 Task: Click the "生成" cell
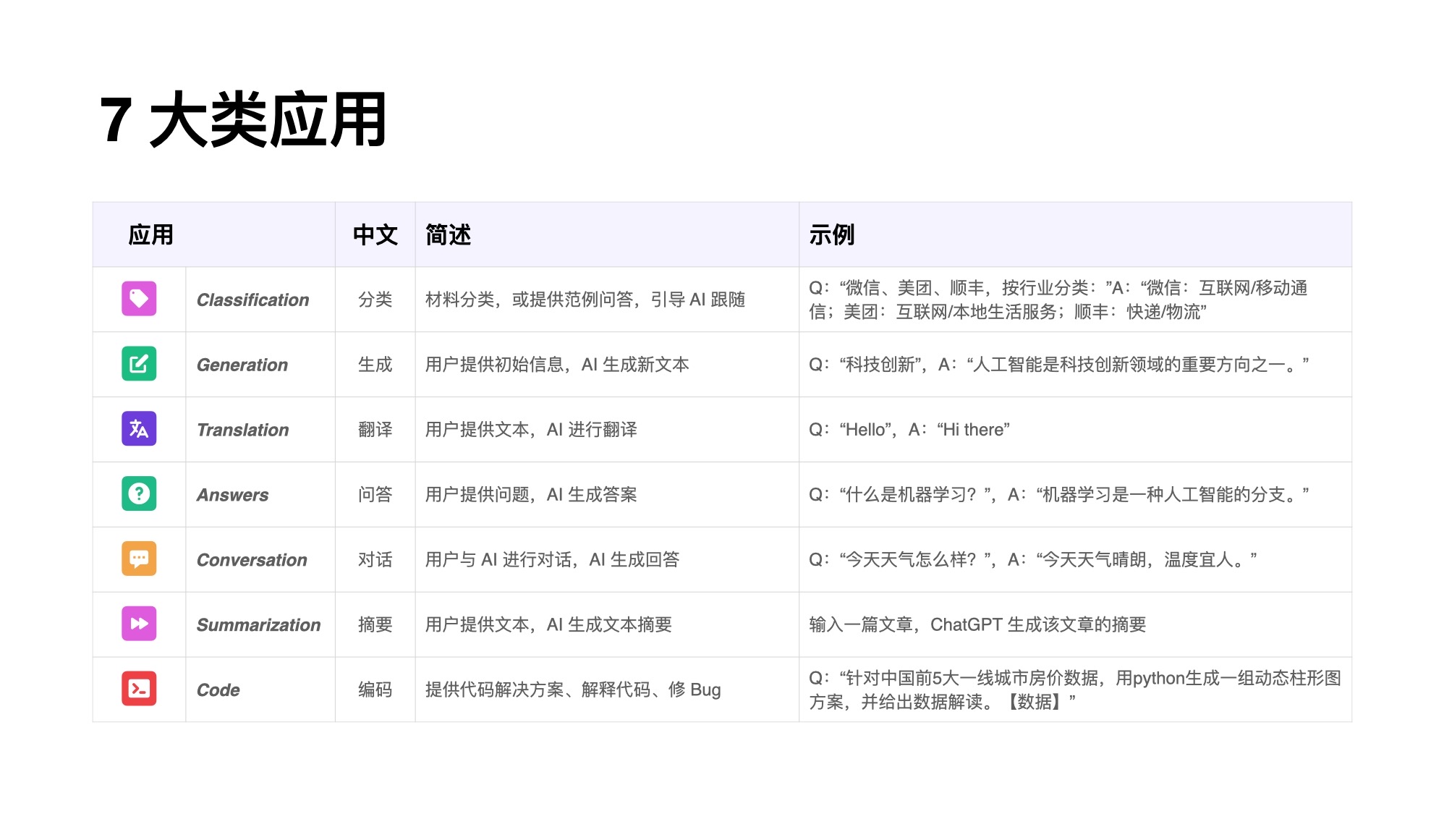375,365
